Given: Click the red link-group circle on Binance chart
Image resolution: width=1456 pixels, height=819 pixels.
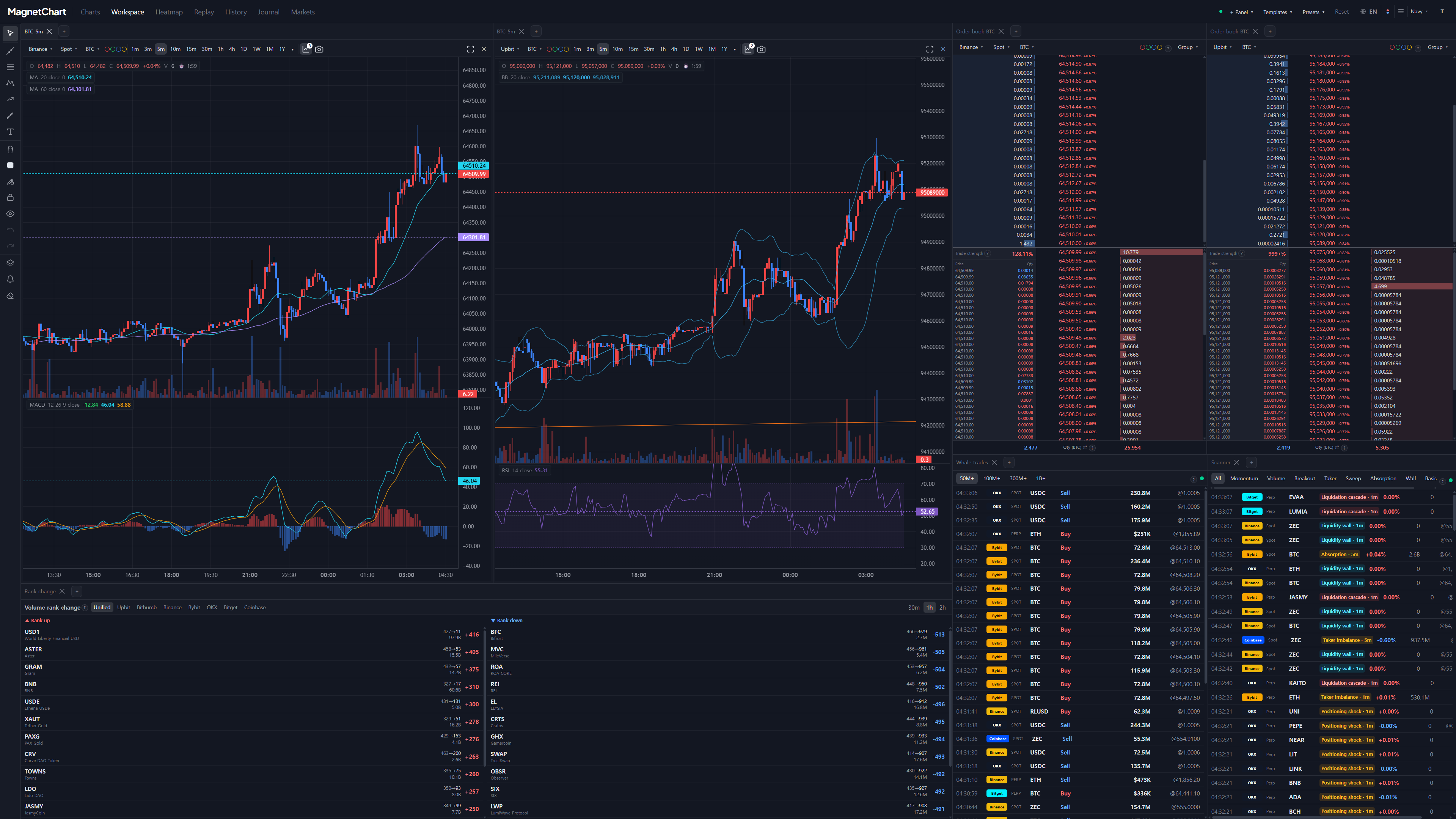Looking at the screenshot, I should (107, 49).
